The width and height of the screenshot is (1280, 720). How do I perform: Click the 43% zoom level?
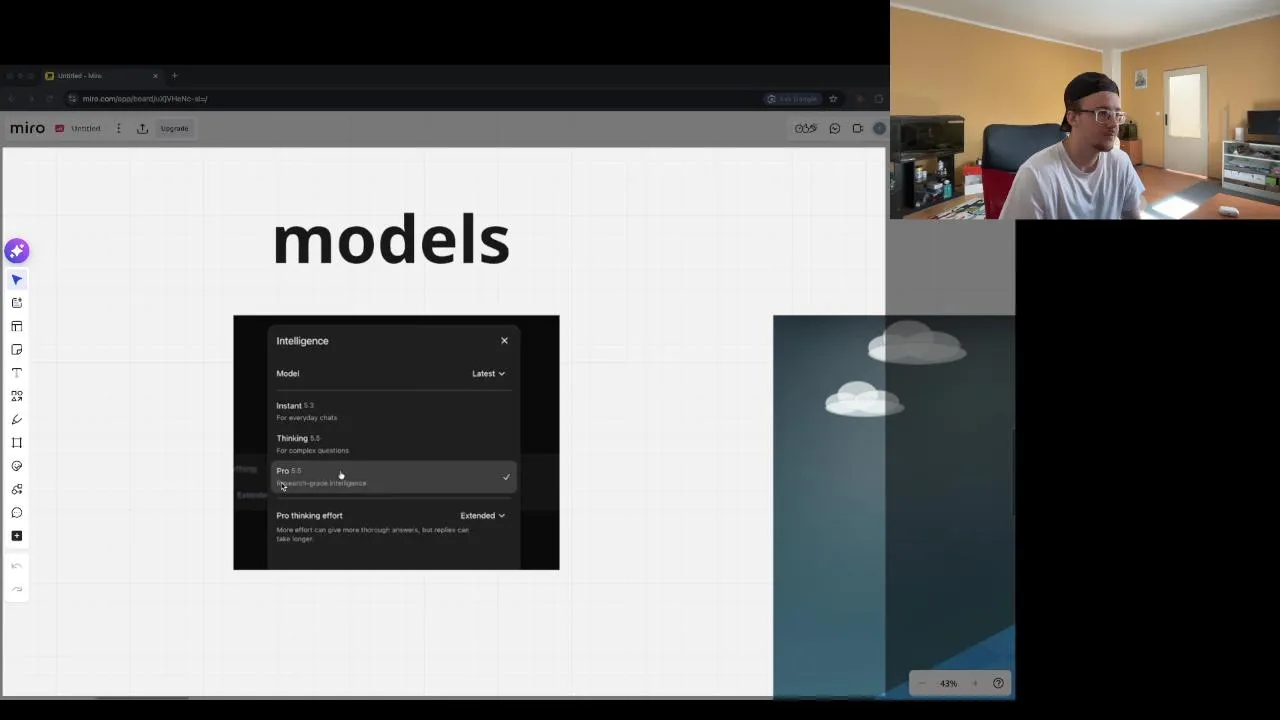click(948, 683)
